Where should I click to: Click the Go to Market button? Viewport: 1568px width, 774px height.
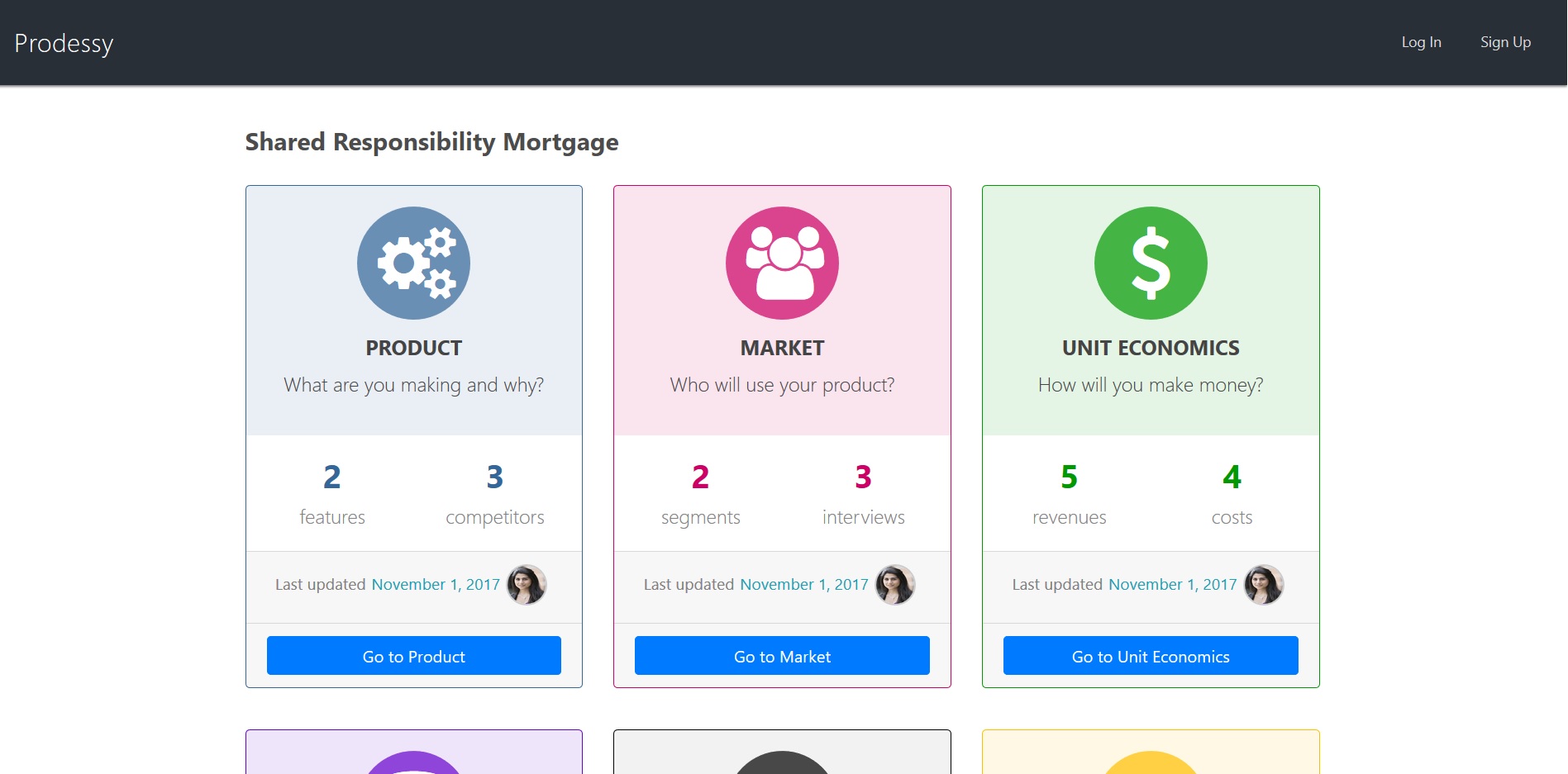pyautogui.click(x=782, y=656)
